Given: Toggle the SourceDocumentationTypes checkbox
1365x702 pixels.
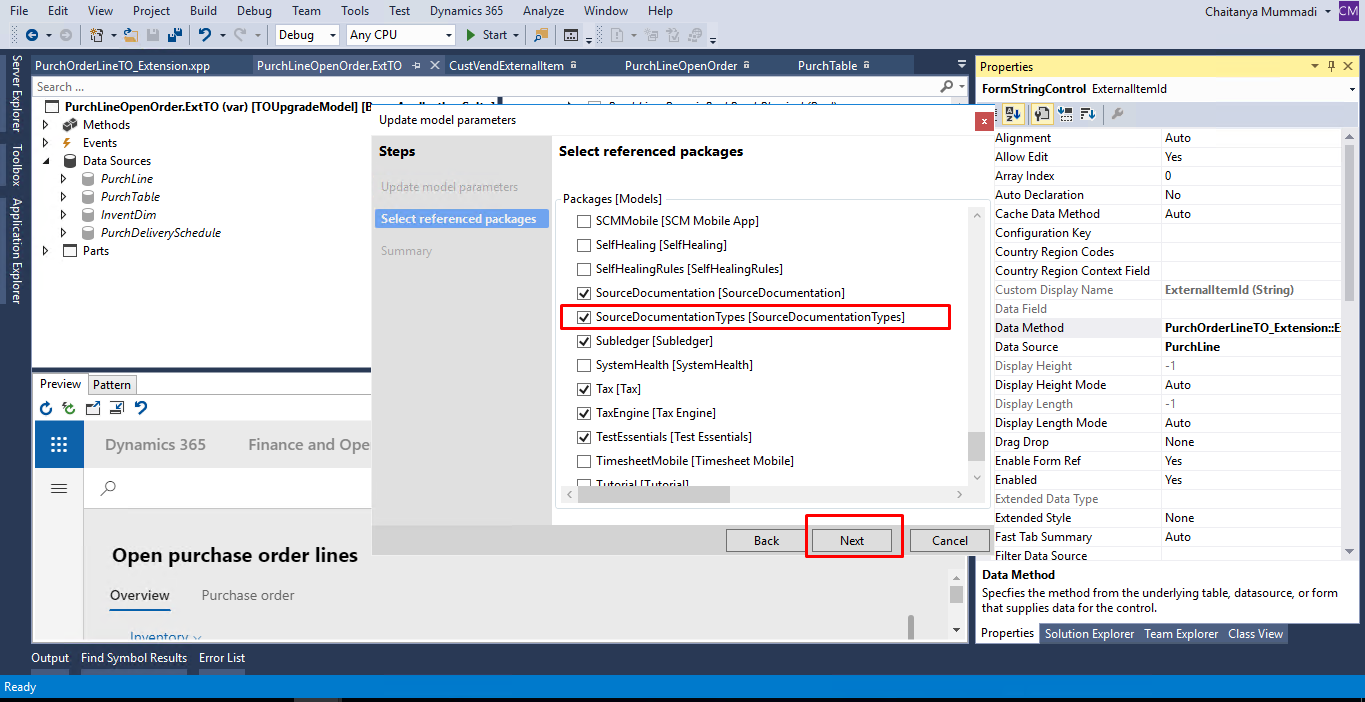Looking at the screenshot, I should point(585,317).
